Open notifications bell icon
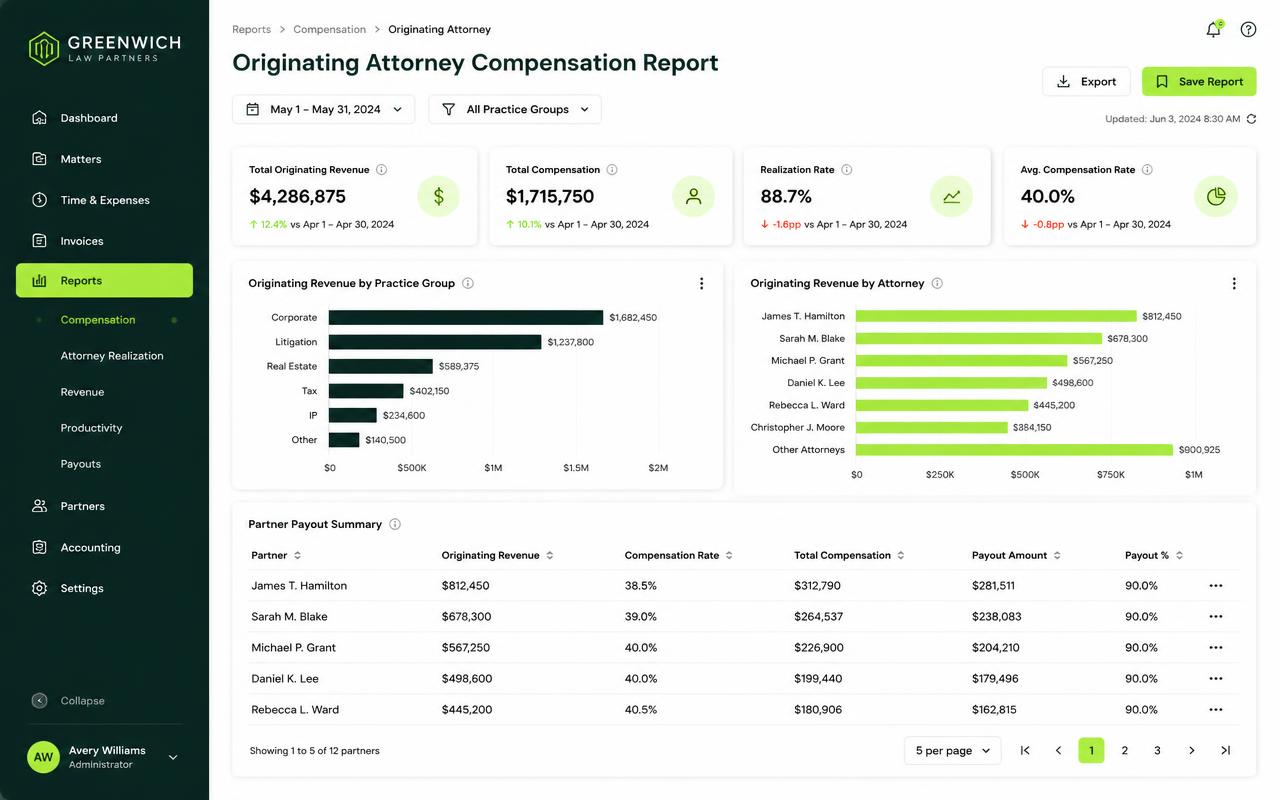Image resolution: width=1280 pixels, height=800 pixels. [1213, 29]
